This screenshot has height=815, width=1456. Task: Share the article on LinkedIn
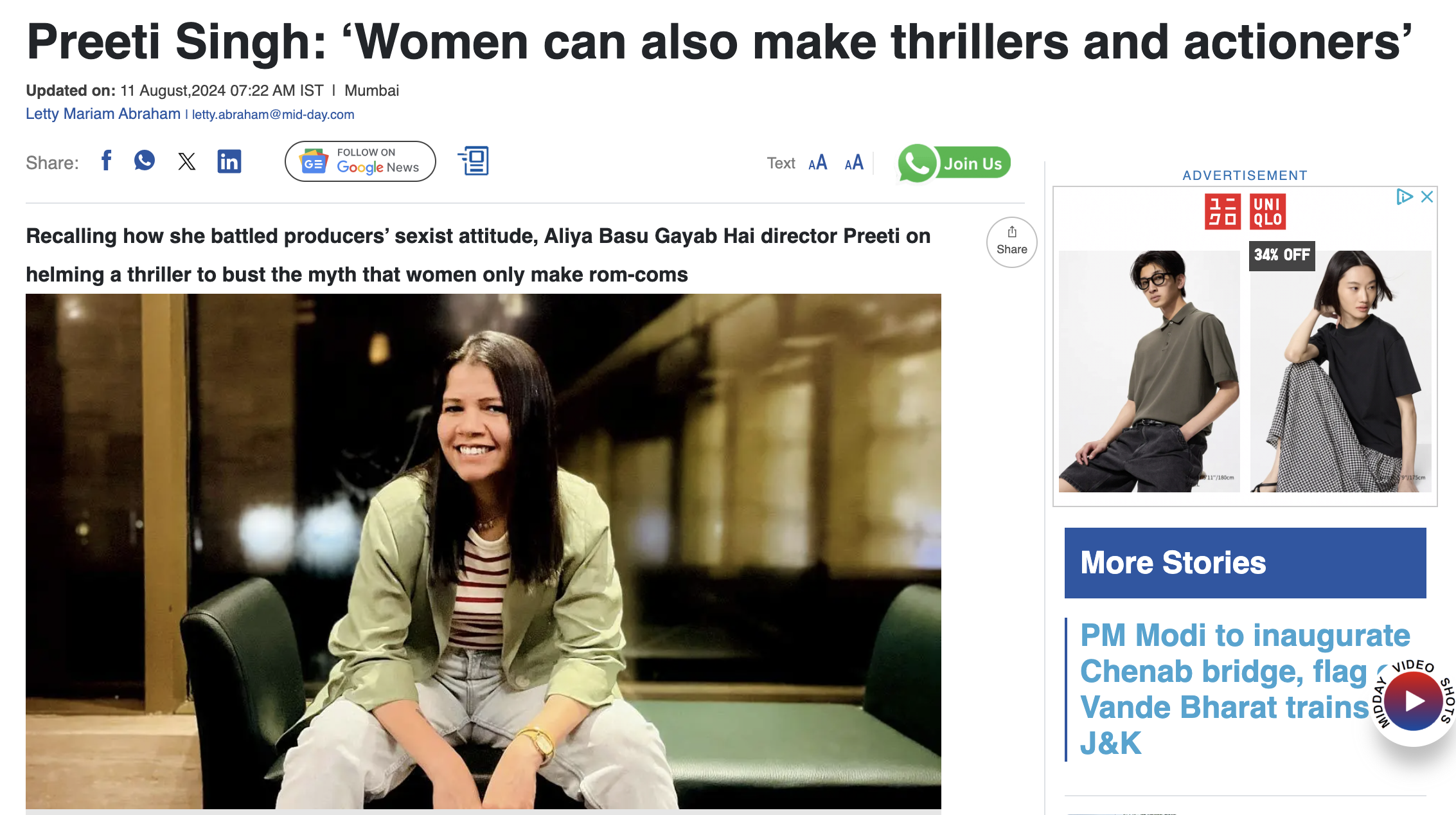click(x=230, y=162)
